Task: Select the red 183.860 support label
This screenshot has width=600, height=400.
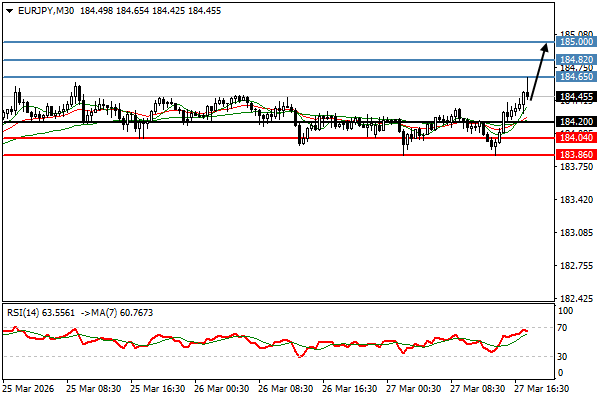Action: [577, 155]
